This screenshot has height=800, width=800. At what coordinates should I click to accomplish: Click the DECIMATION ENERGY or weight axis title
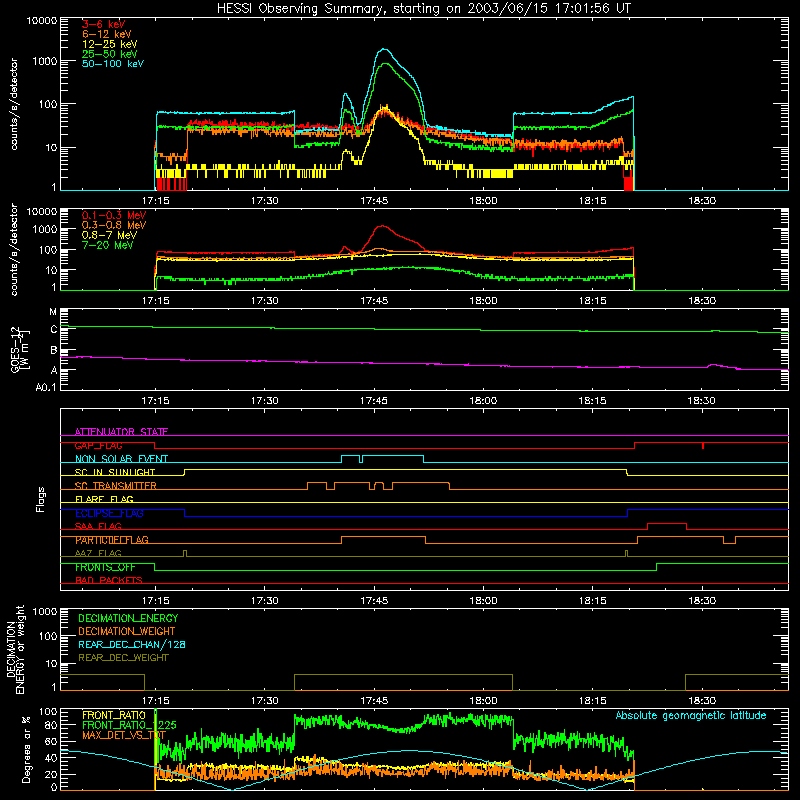[15, 649]
